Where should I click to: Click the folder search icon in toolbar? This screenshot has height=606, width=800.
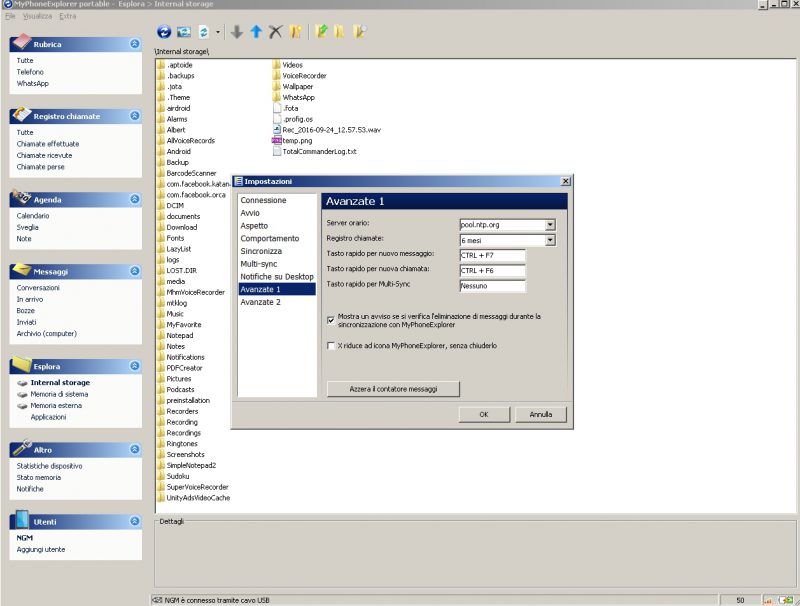point(359,32)
